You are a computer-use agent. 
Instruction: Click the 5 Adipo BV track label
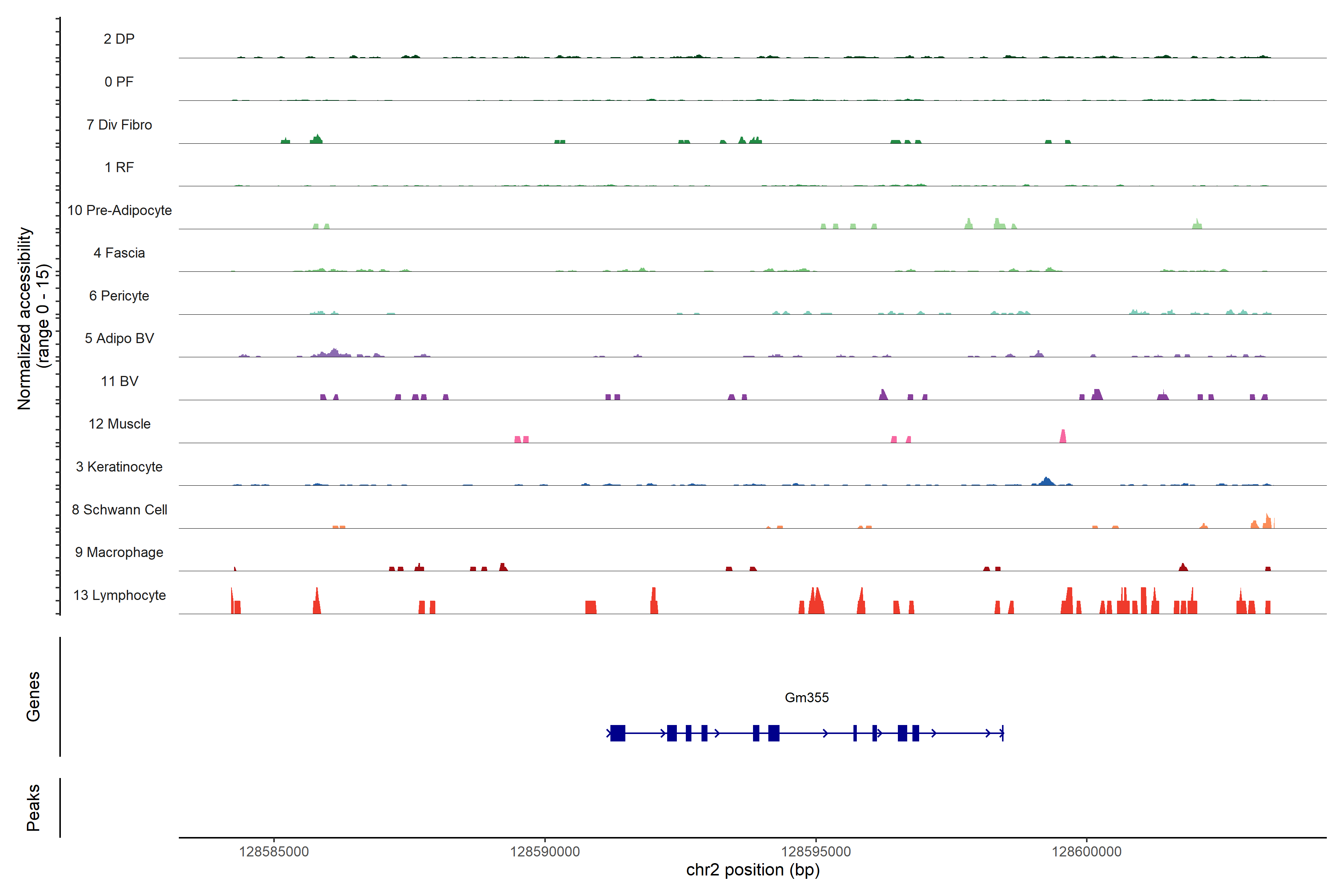click(x=119, y=338)
